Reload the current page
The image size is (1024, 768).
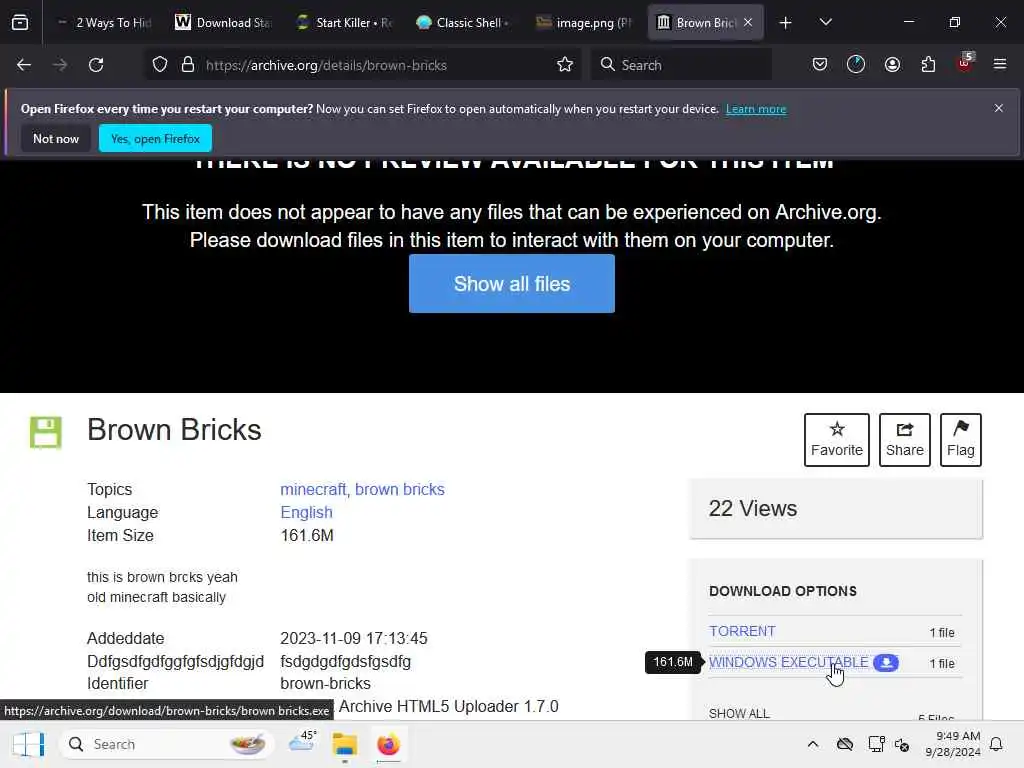tap(96, 65)
